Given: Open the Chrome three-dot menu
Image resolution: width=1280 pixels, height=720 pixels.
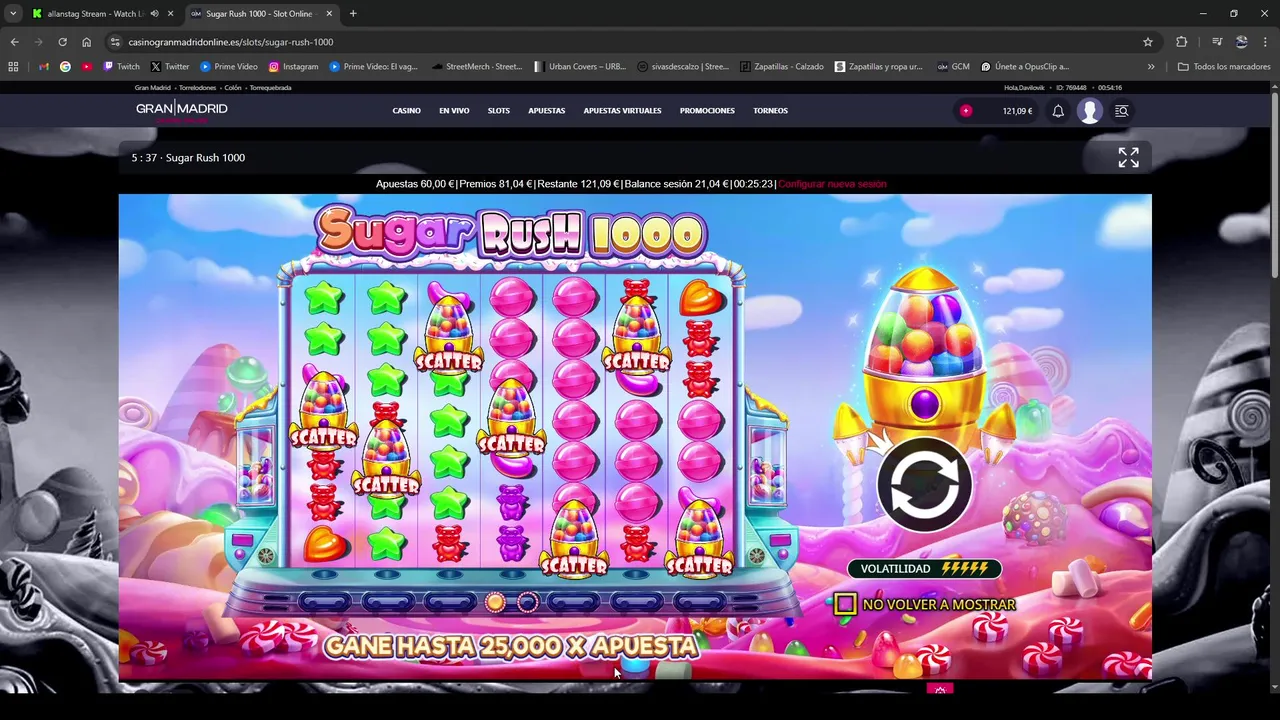Looking at the screenshot, I should (x=1265, y=42).
